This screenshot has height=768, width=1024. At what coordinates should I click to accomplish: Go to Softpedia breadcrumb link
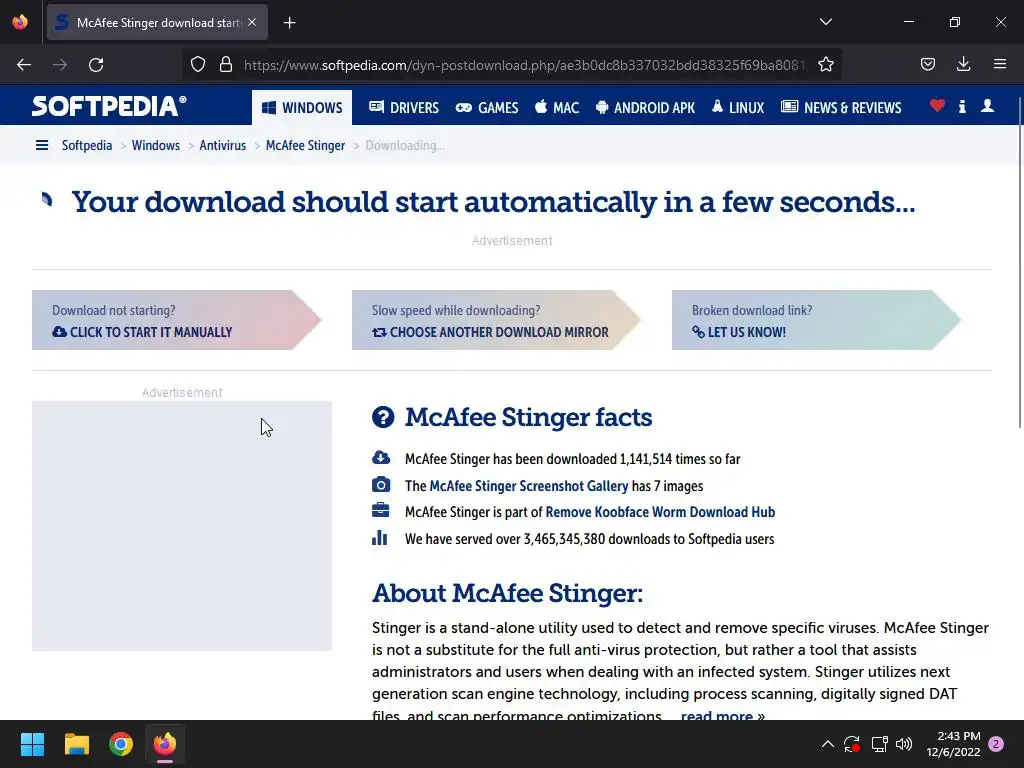coord(87,145)
